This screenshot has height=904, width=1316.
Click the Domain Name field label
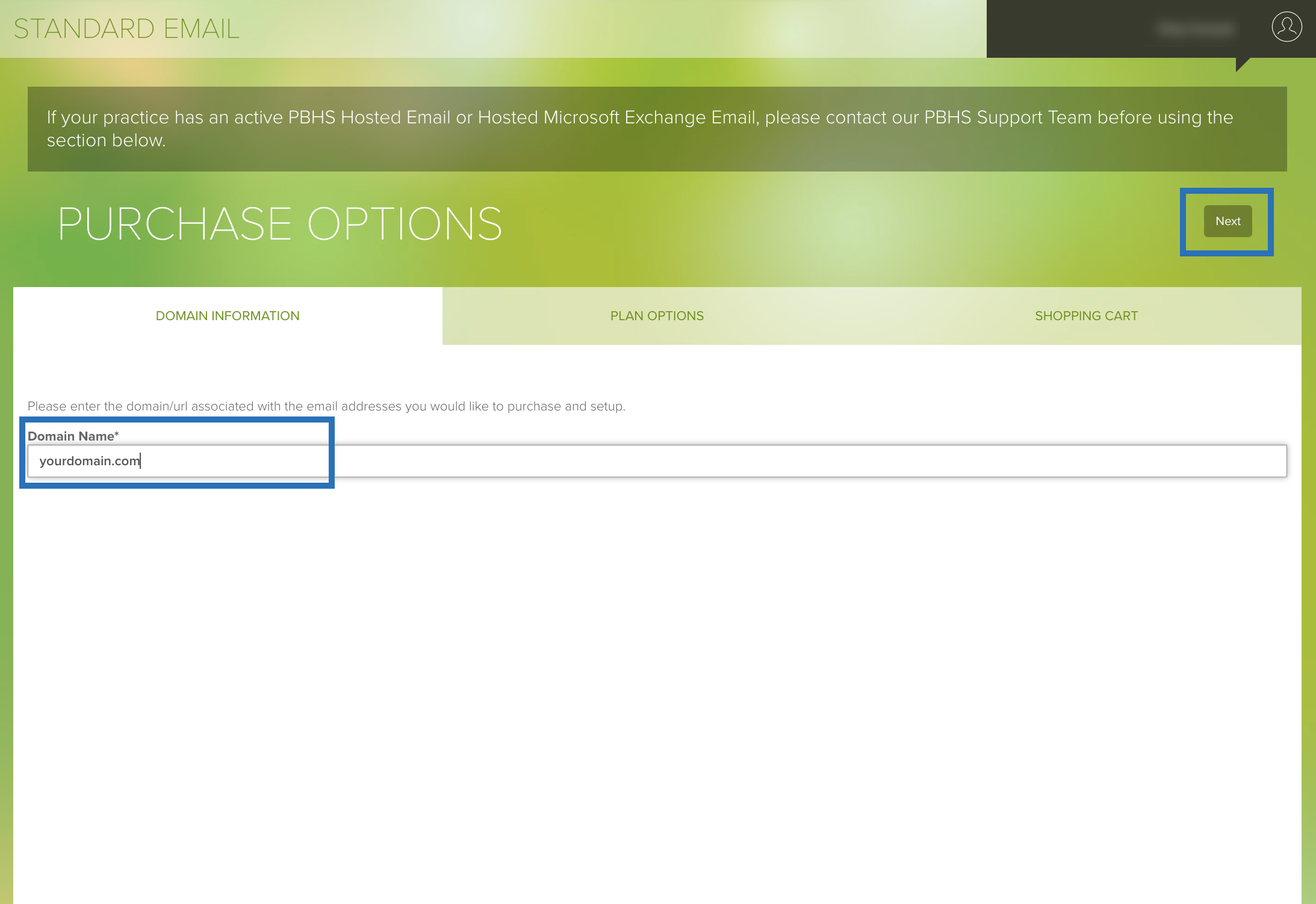pyautogui.click(x=70, y=436)
